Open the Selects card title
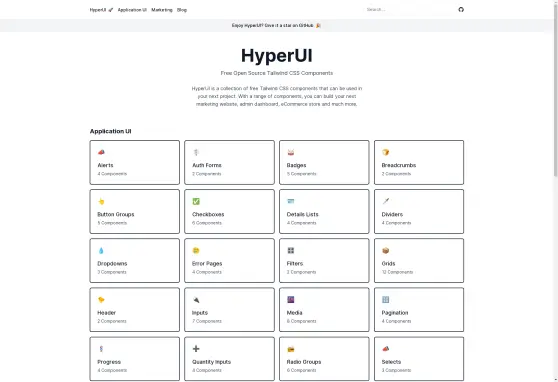 pos(391,362)
